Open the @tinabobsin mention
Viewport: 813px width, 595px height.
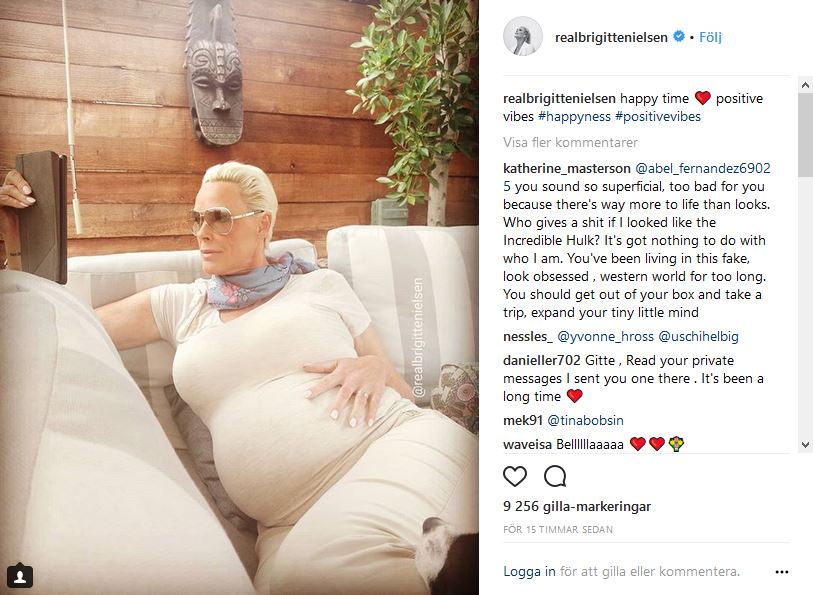[x=585, y=420]
